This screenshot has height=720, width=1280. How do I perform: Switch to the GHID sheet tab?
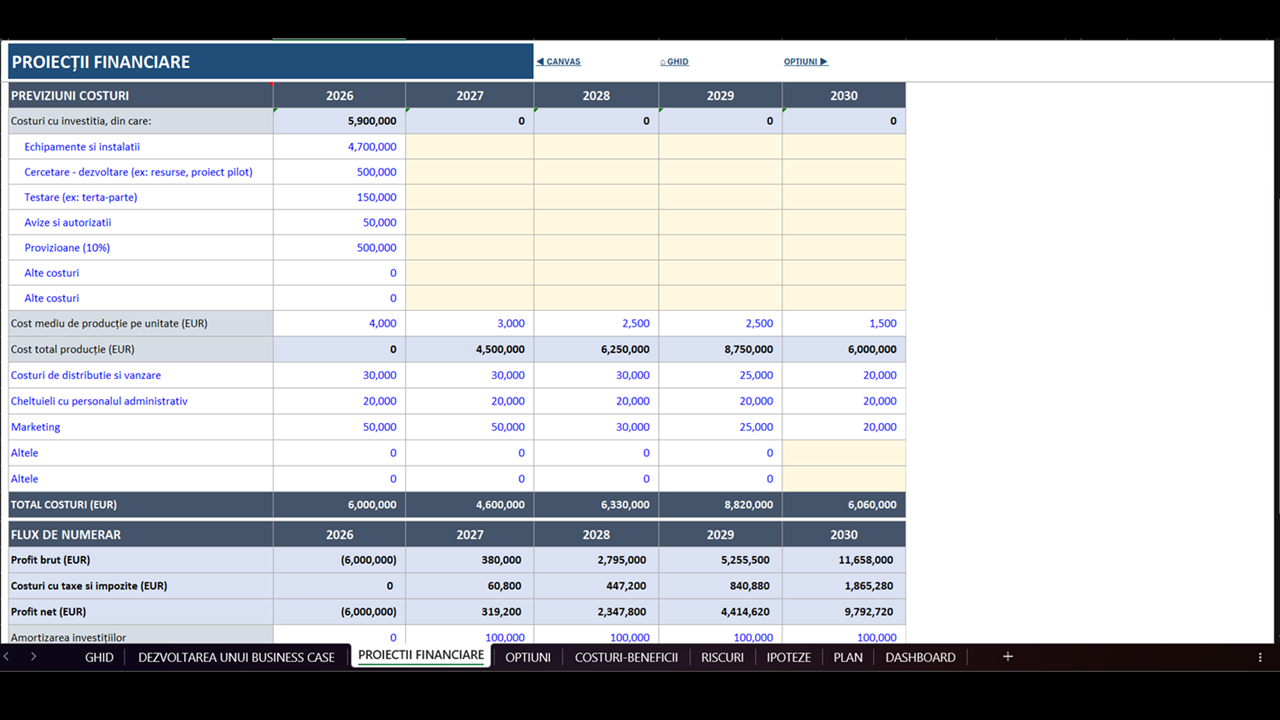click(x=99, y=657)
